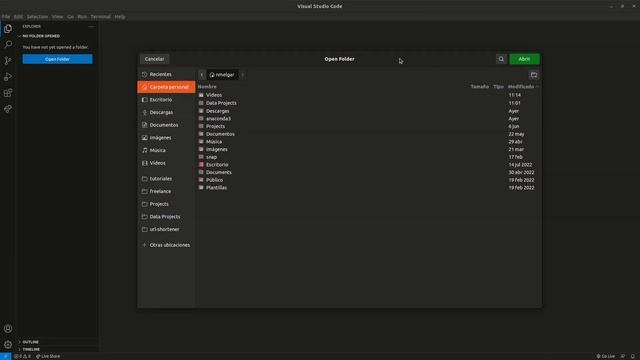The width and height of the screenshot is (640, 360).
Task: Select the Música folder row in list
Action: [x=369, y=142]
